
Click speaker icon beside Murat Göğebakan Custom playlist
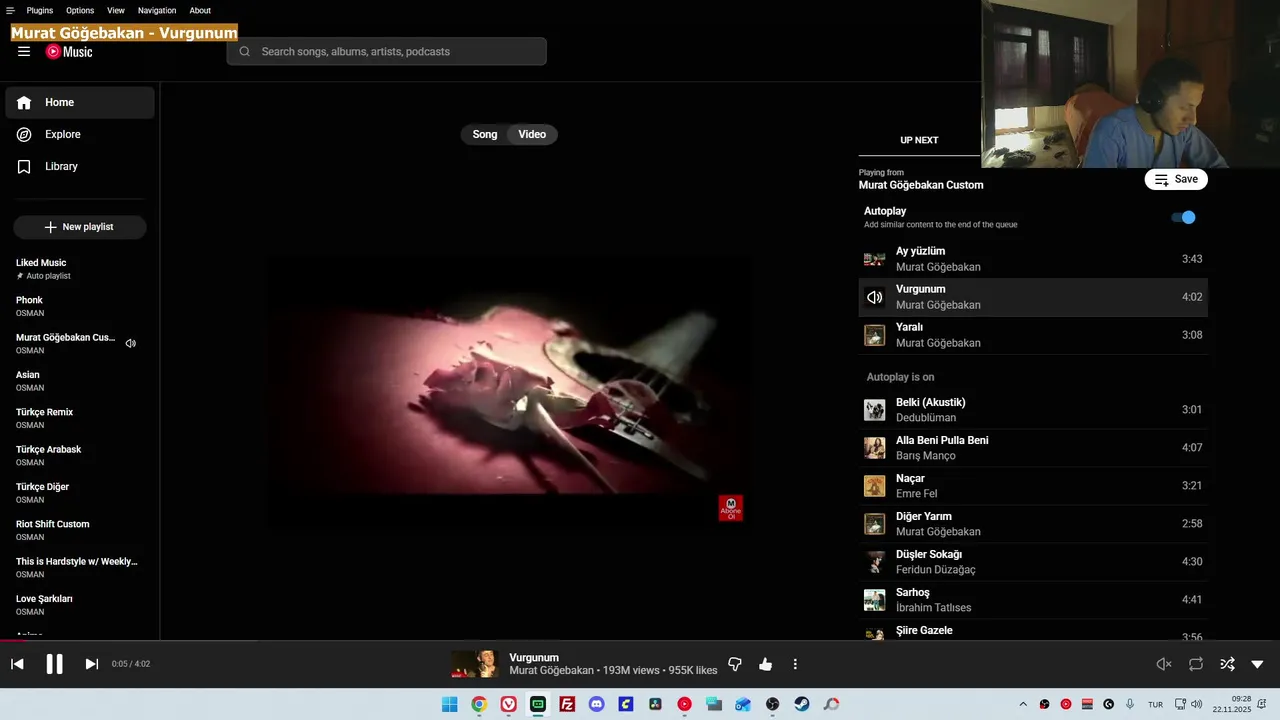click(130, 343)
